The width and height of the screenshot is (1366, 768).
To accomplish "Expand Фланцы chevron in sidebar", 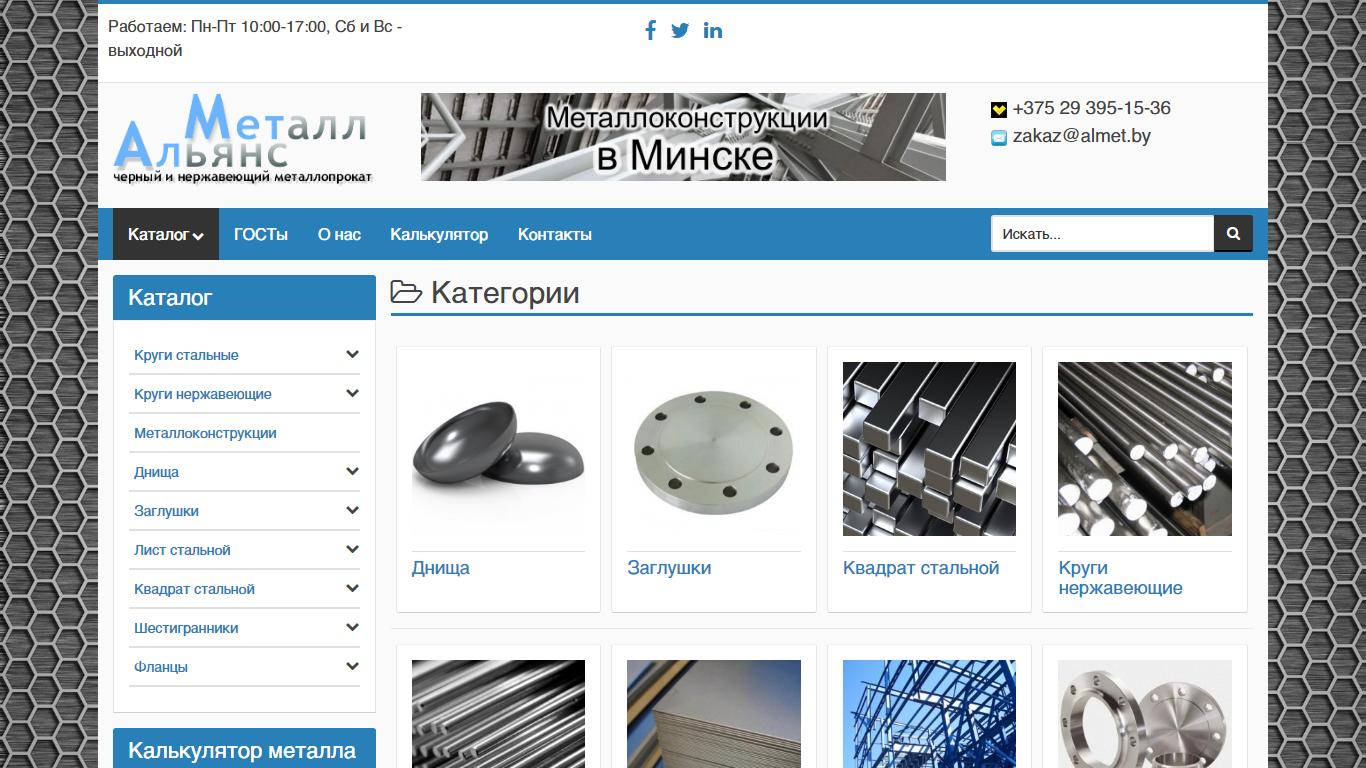I will pyautogui.click(x=352, y=666).
